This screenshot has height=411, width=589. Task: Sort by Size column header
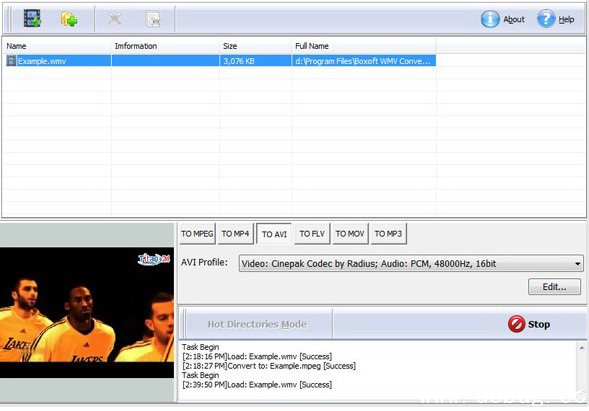tap(255, 46)
